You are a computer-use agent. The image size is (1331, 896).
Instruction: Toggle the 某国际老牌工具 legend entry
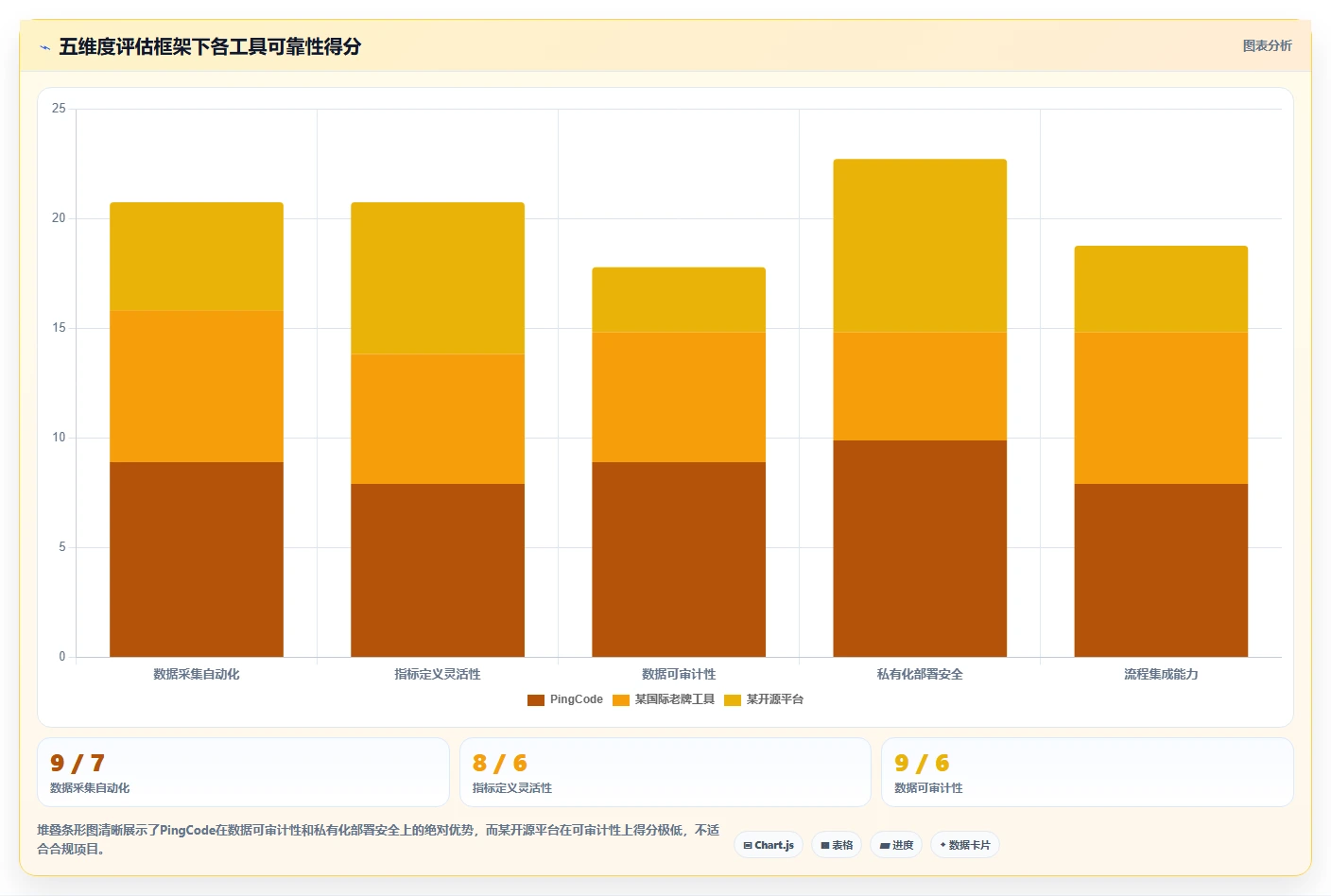[664, 699]
